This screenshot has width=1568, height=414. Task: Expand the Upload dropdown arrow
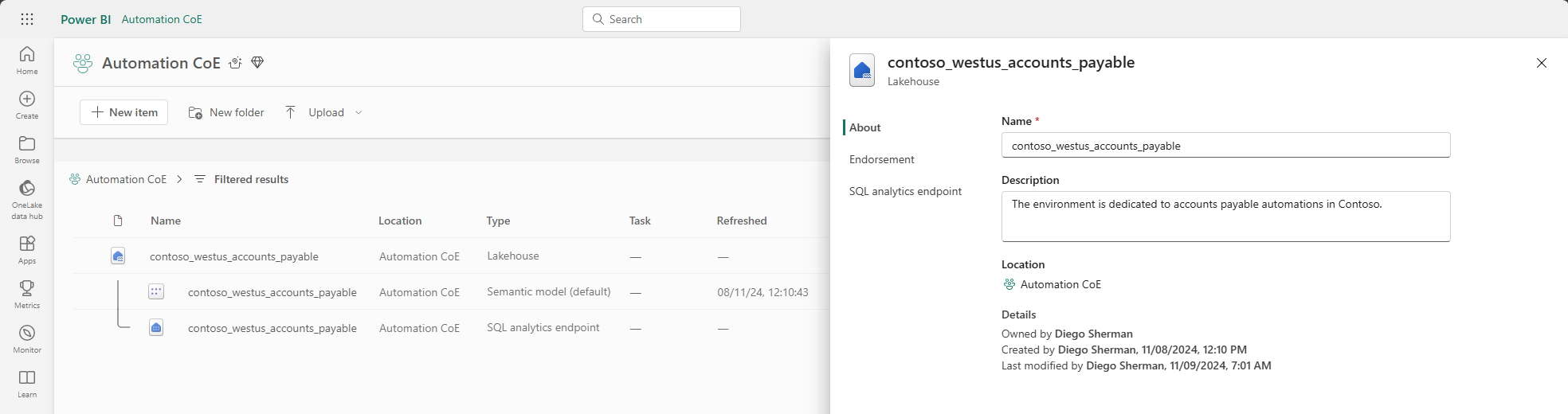[x=359, y=113]
